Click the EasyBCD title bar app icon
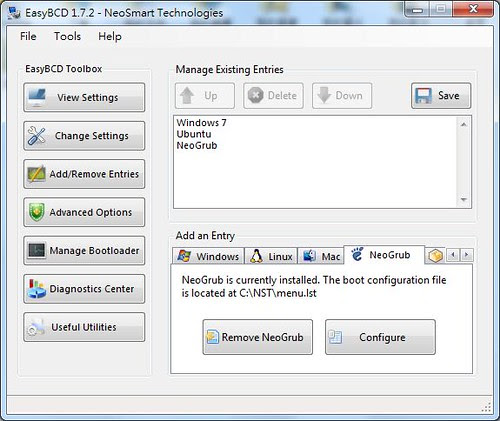The image size is (500, 421). 14,13
